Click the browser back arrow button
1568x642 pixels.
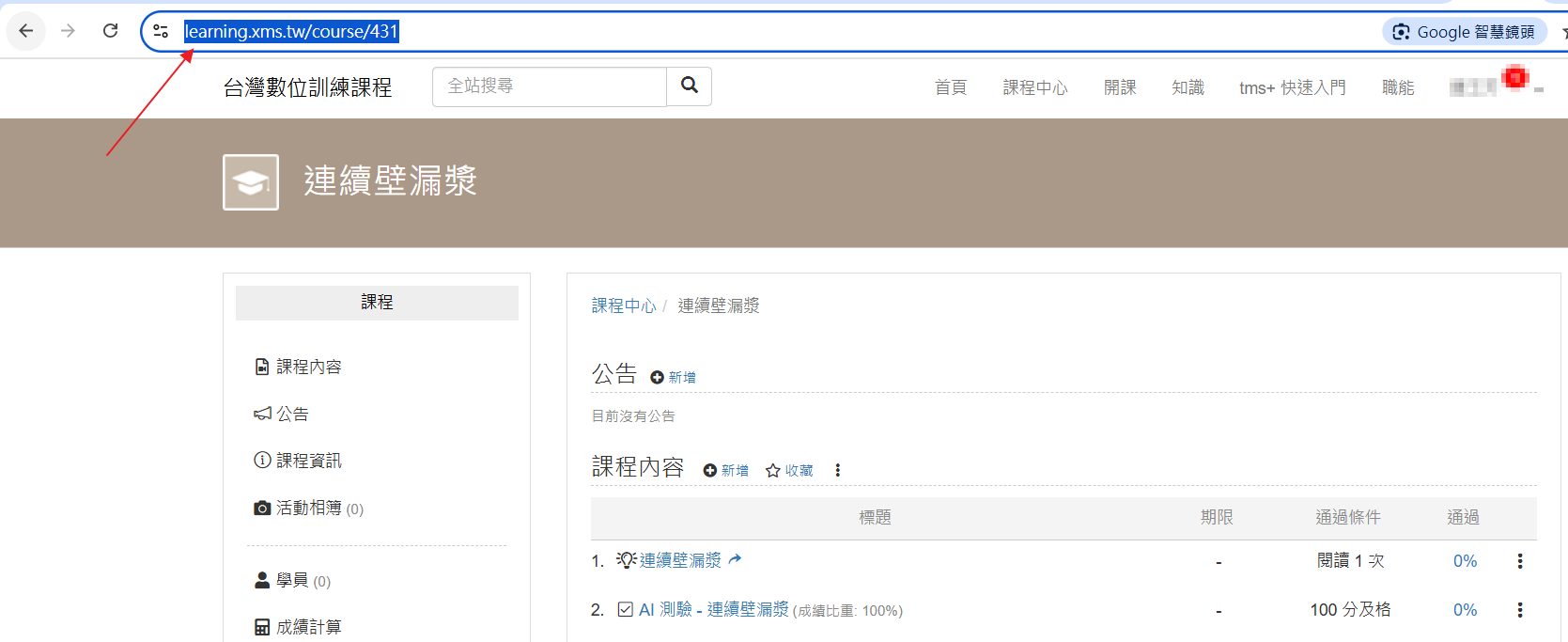[x=26, y=31]
